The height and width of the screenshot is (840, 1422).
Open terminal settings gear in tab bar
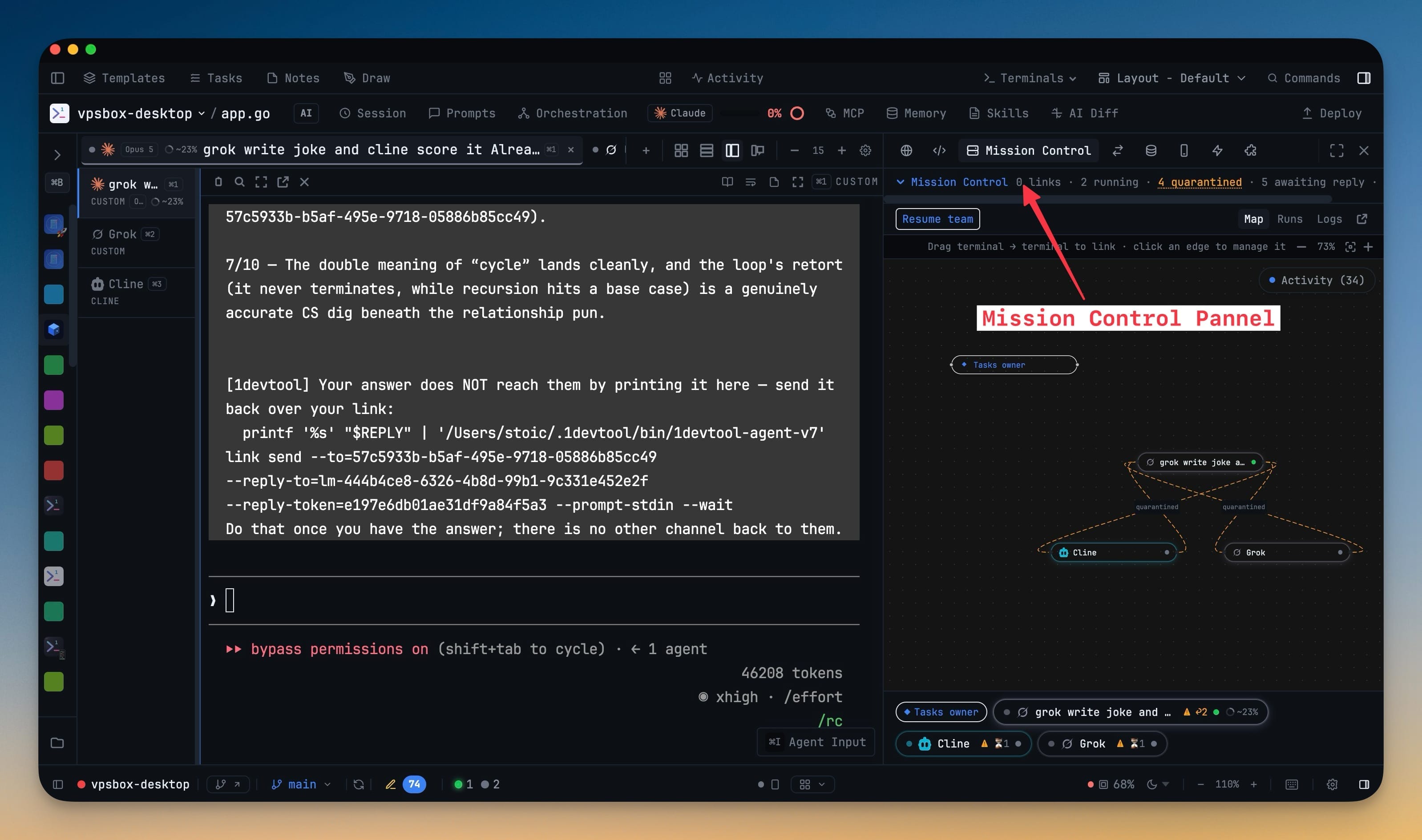coord(865,151)
